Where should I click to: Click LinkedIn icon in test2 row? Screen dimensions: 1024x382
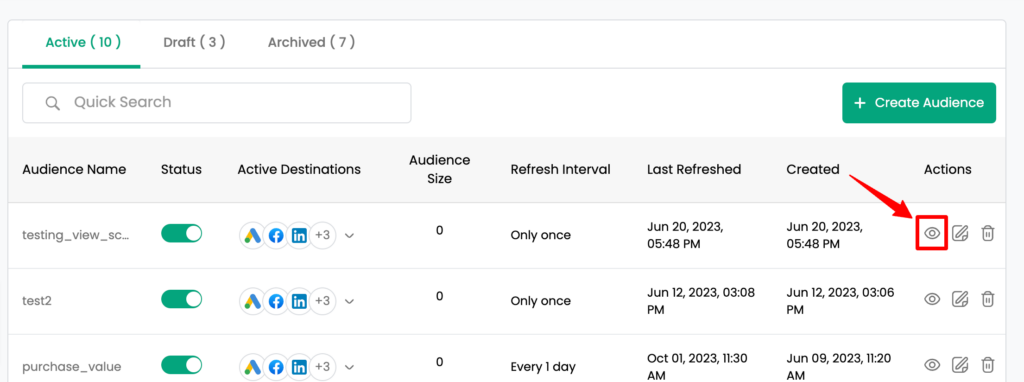tap(299, 301)
